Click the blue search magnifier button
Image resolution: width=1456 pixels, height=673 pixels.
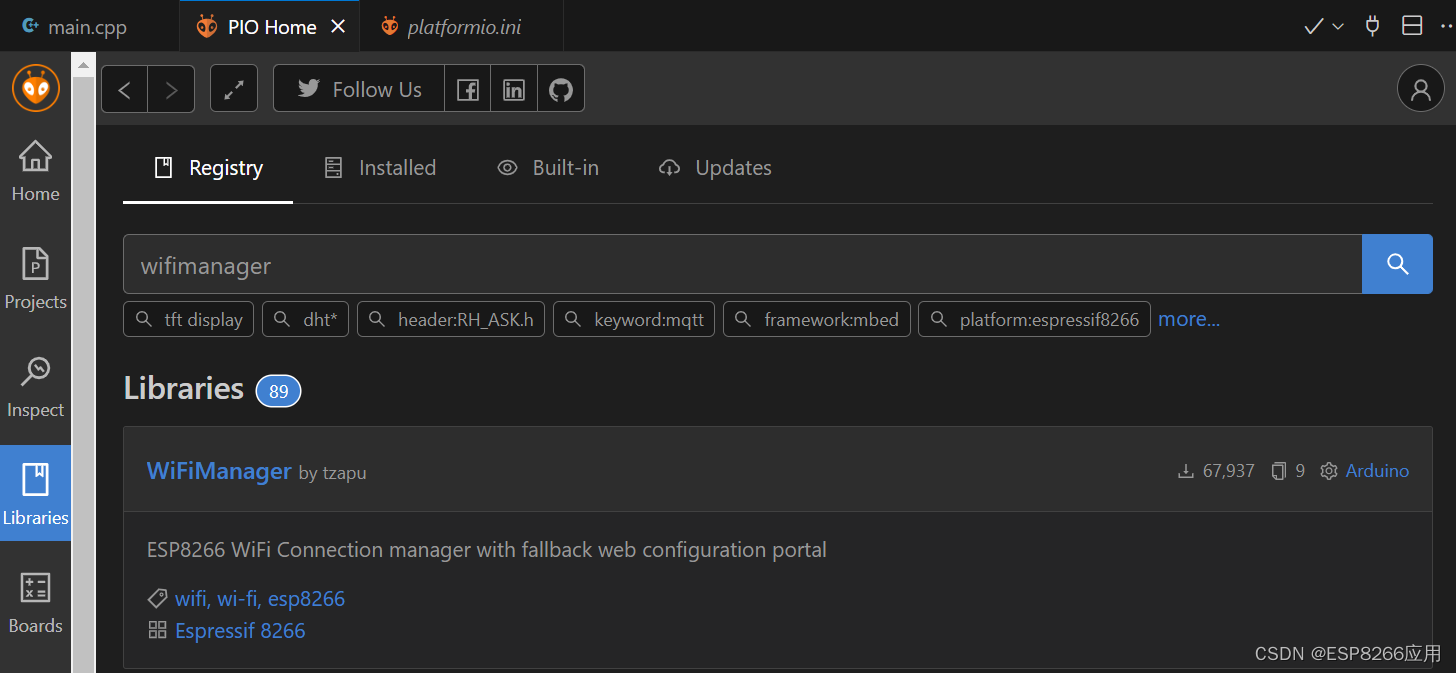tap(1397, 264)
